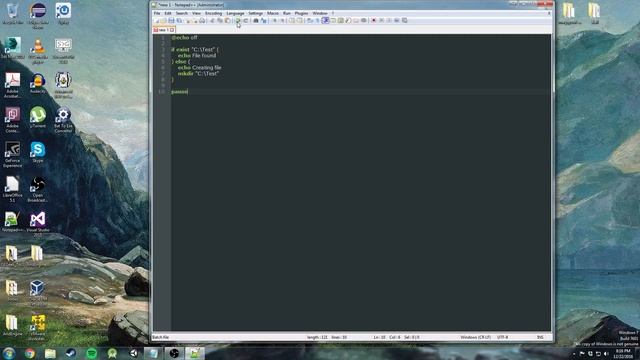Image resolution: width=640 pixels, height=360 pixels.
Task: Click the Print toolbar icon
Action: pyautogui.click(x=202, y=20)
